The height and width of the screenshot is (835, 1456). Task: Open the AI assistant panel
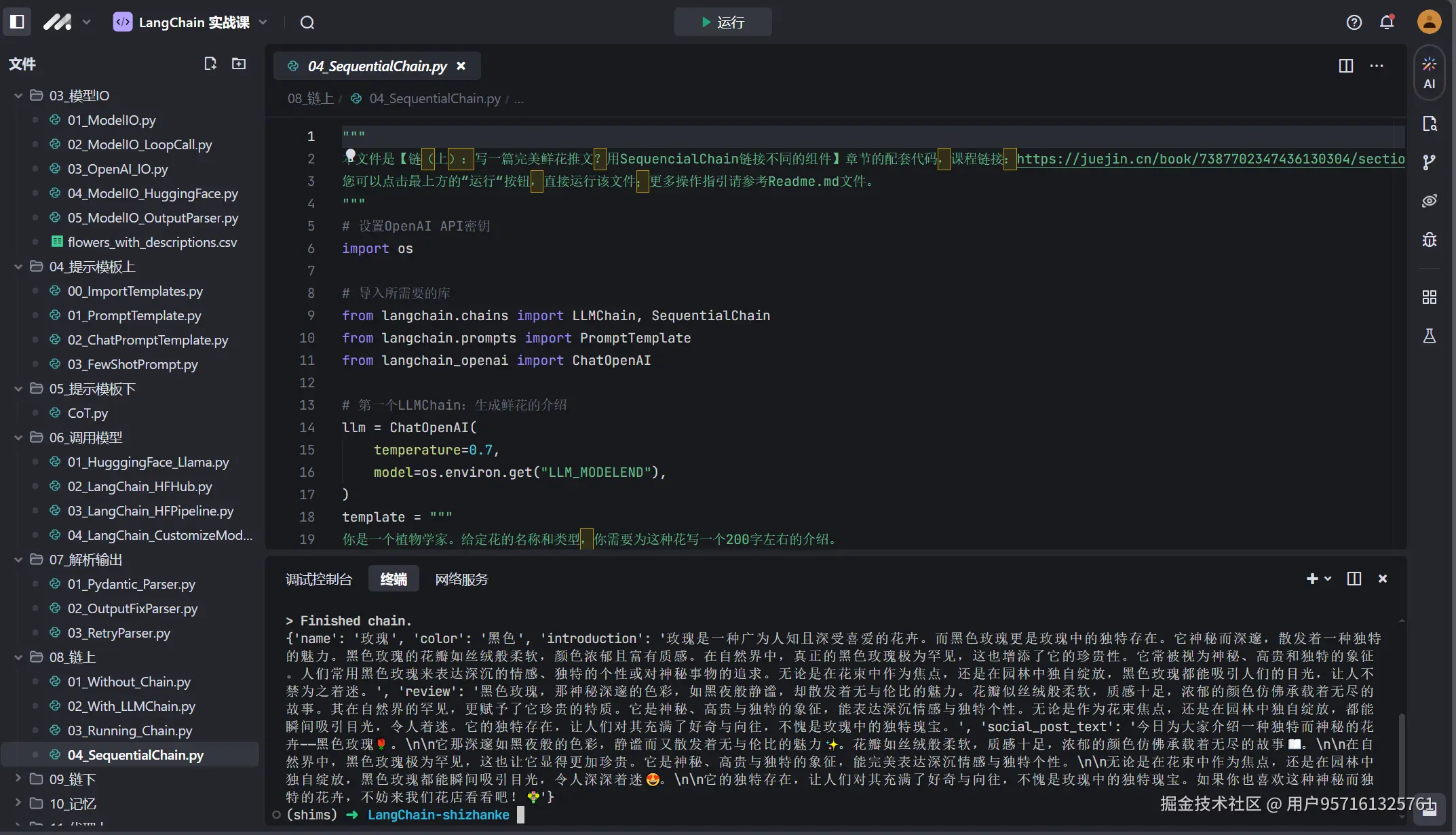point(1429,73)
